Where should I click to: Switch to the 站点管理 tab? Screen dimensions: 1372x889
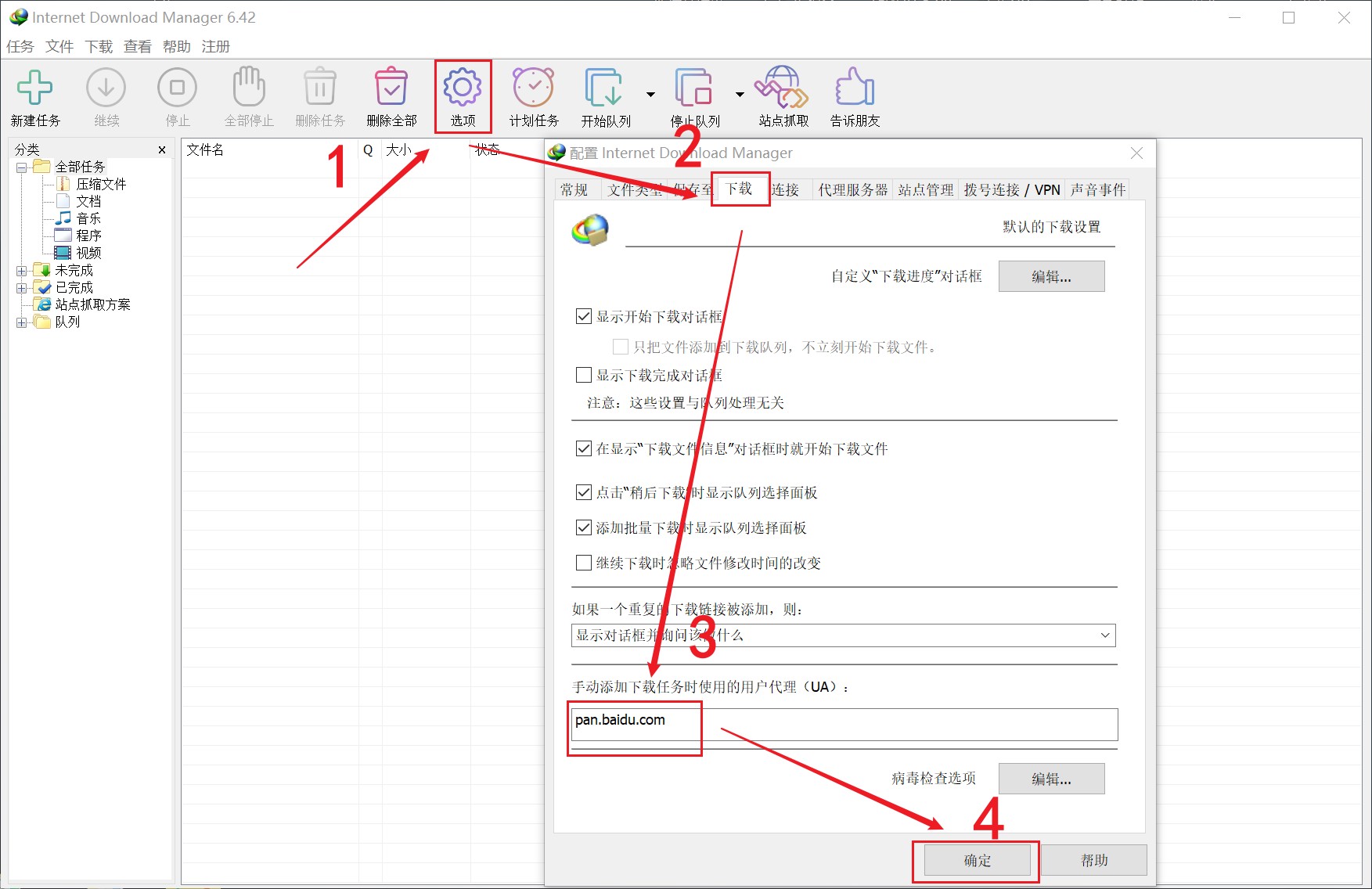pyautogui.click(x=926, y=189)
